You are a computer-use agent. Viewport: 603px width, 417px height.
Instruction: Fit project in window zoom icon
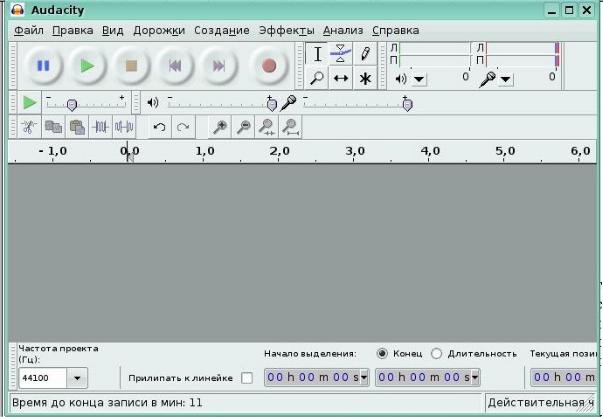291,127
